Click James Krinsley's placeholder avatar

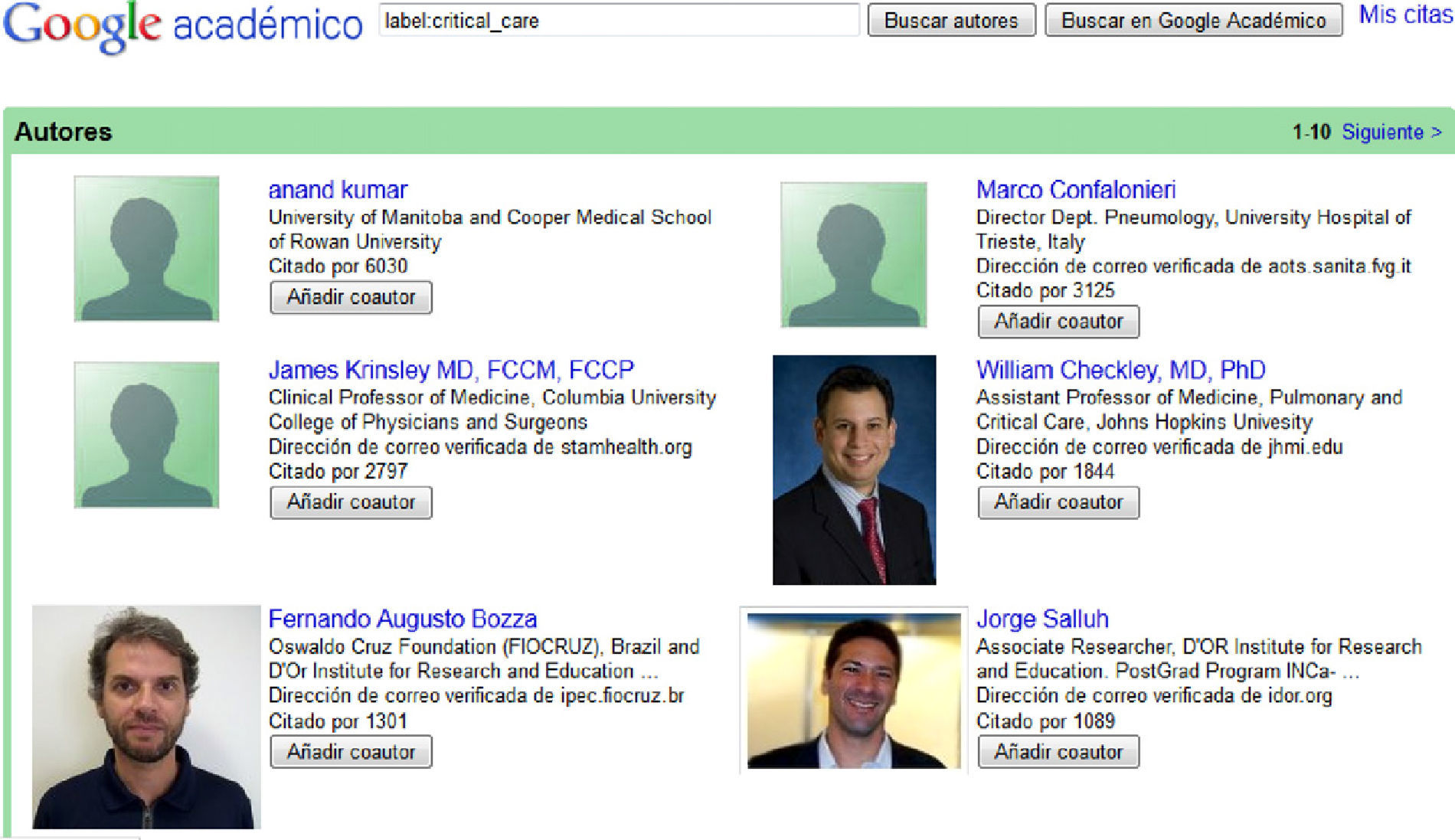coord(146,435)
